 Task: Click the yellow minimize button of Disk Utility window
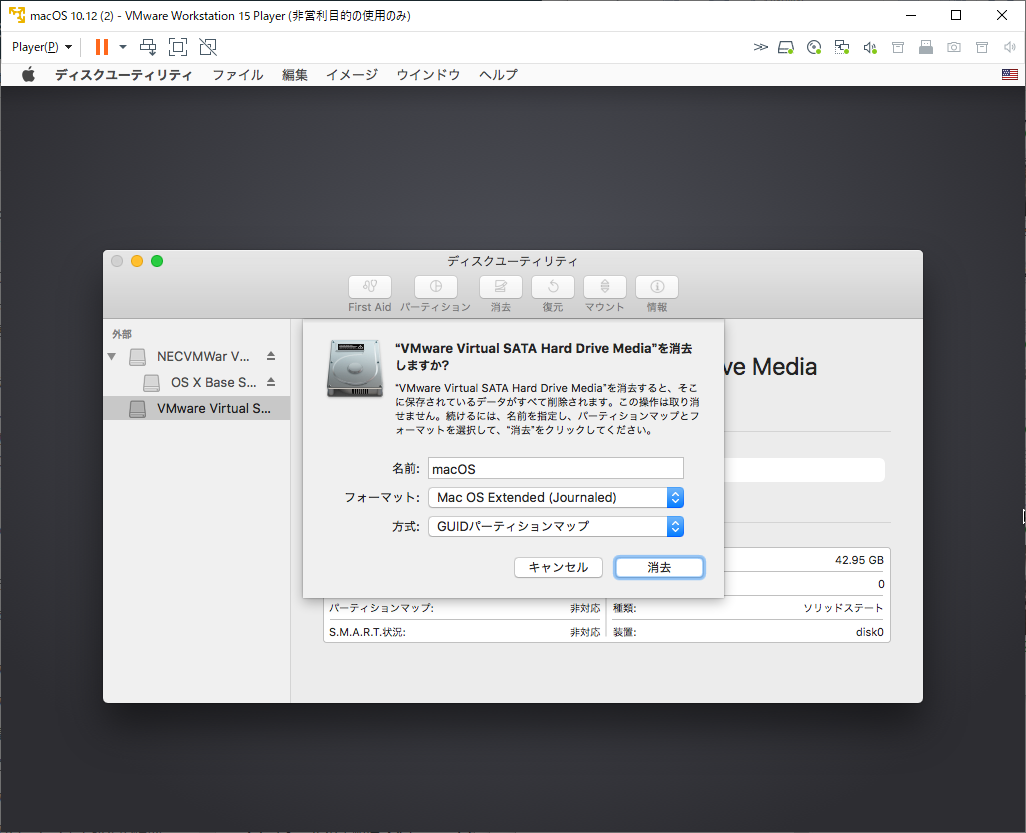coord(137,261)
